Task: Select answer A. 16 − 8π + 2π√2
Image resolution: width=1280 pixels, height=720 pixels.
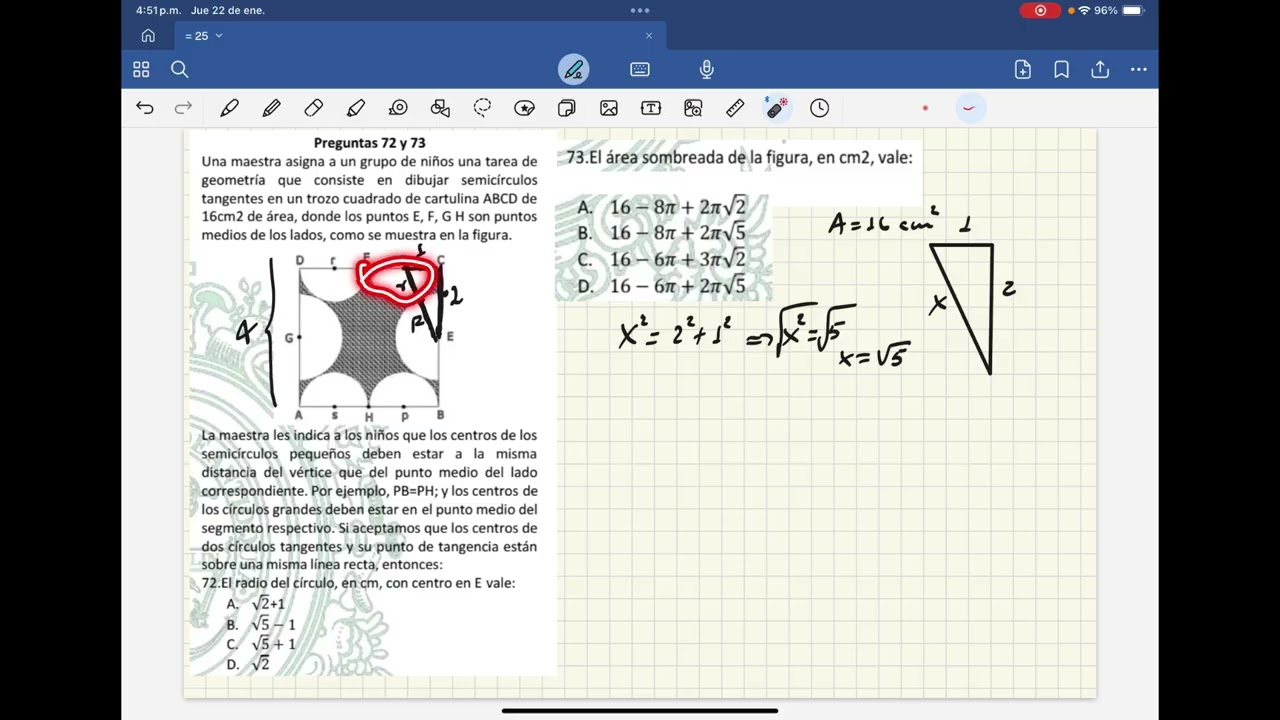Action: point(662,207)
